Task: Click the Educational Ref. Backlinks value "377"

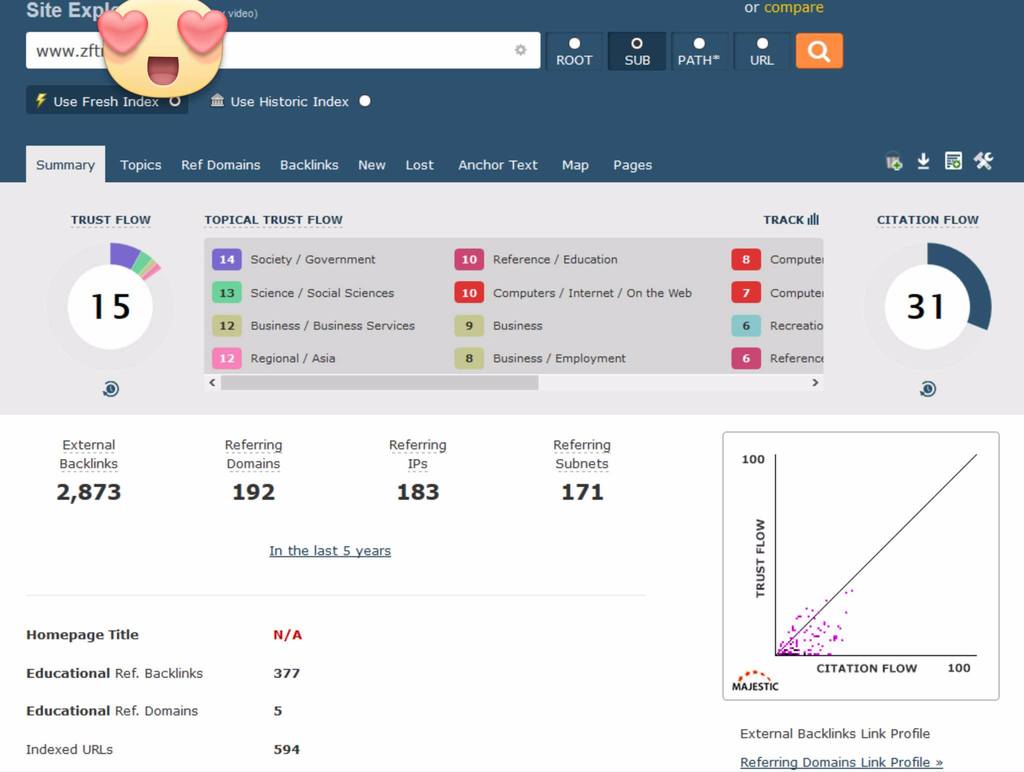Action: (x=287, y=673)
